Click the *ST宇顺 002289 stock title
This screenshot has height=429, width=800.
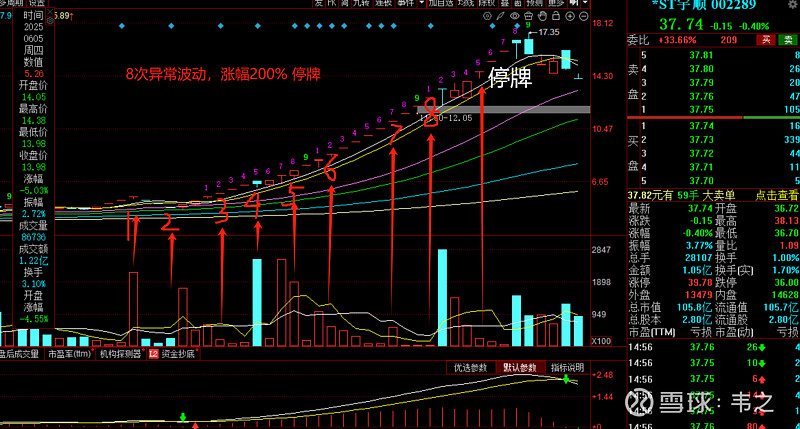[713, 5]
